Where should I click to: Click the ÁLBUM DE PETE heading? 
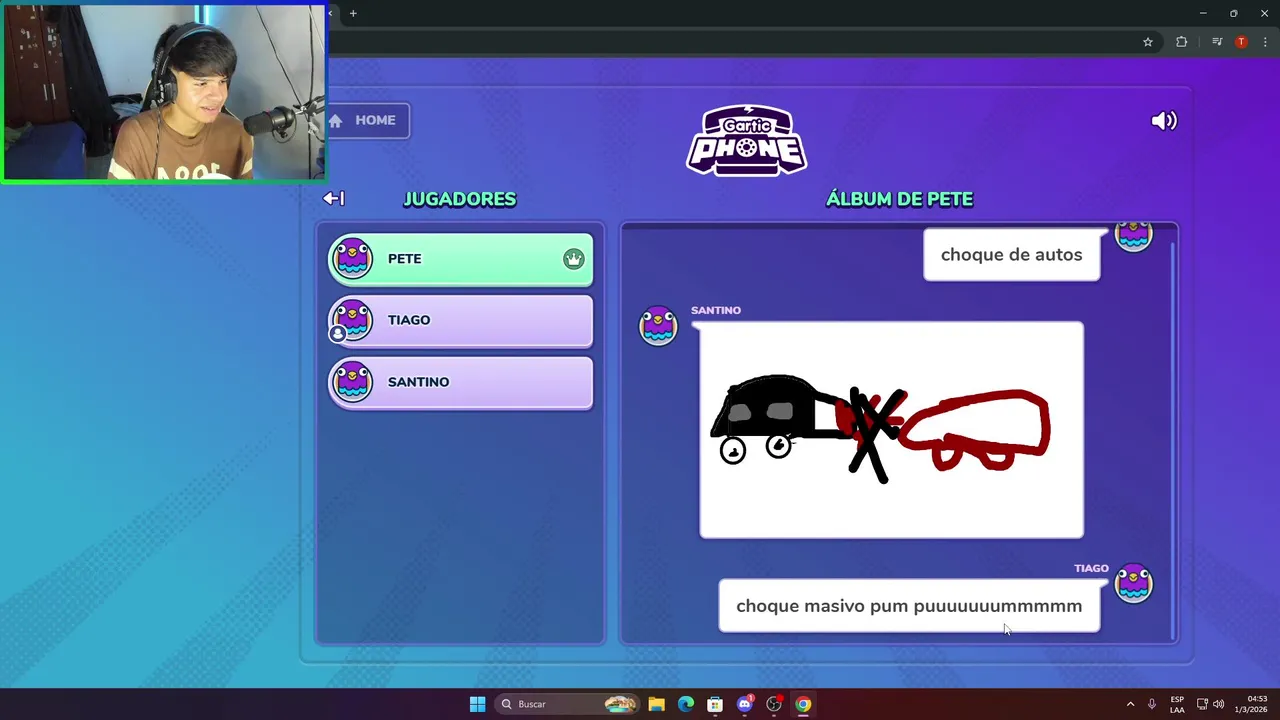[899, 199]
